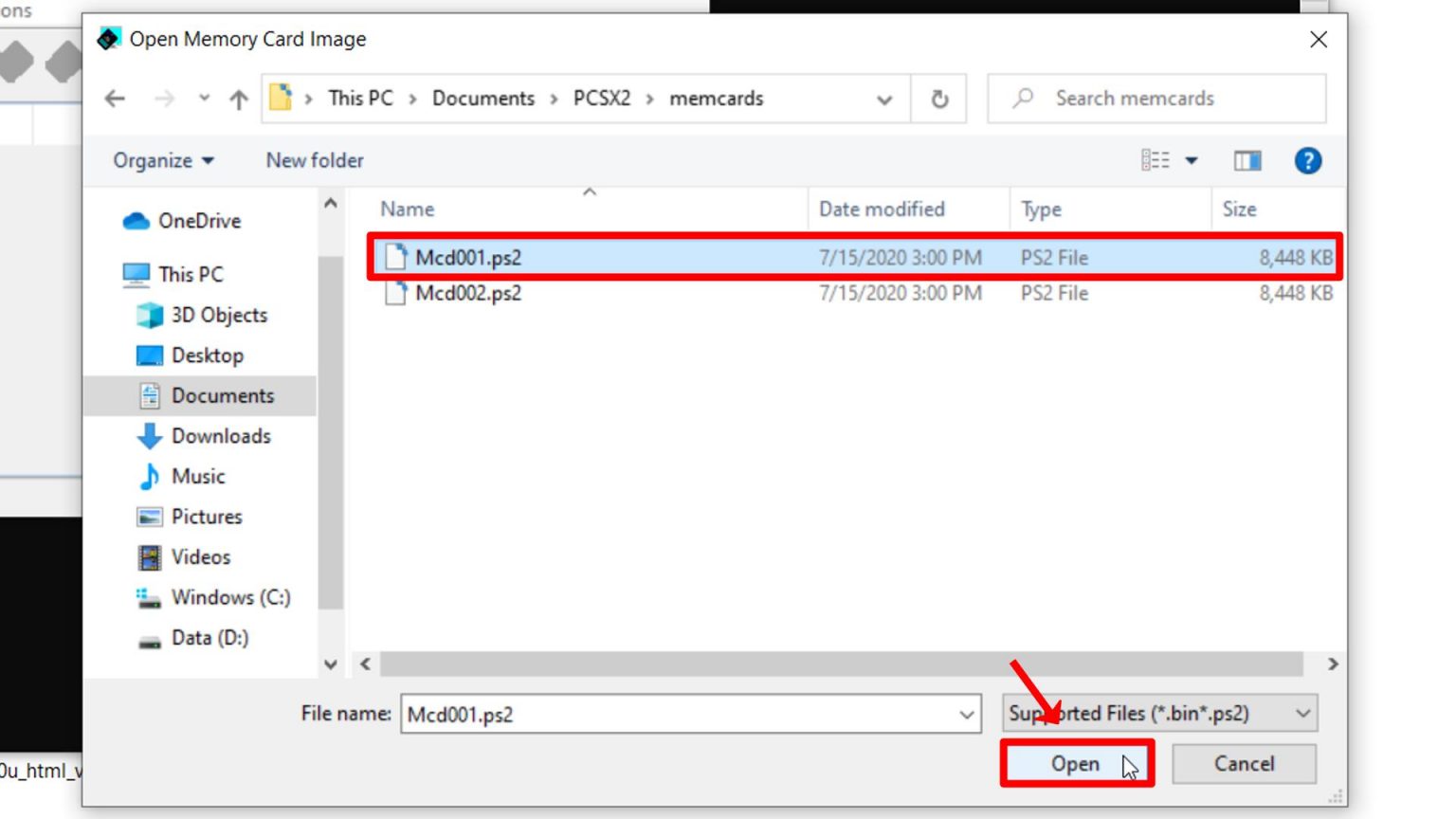Click the Forward navigation arrow

pos(164,98)
